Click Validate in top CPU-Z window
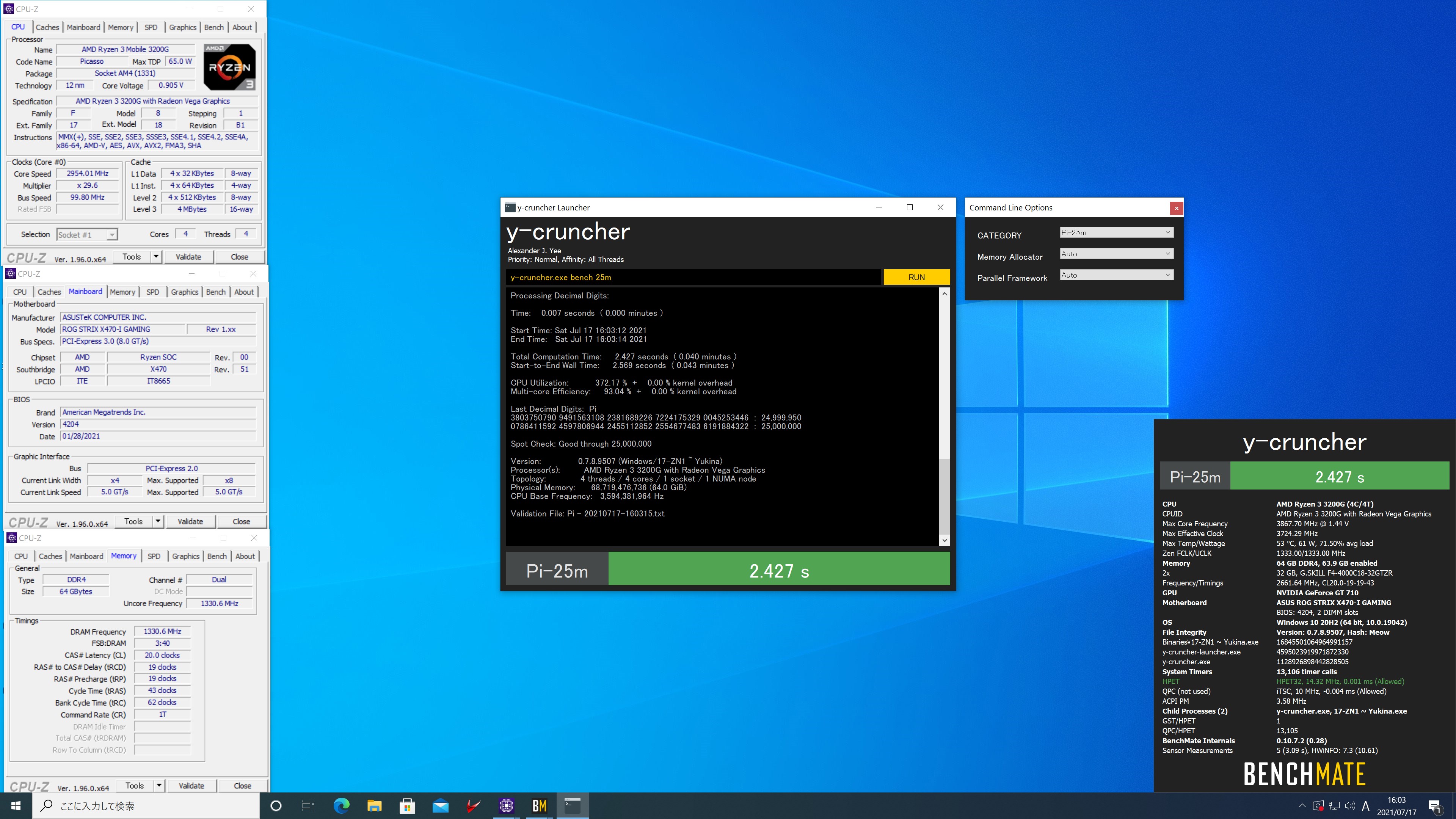Image resolution: width=1456 pixels, height=819 pixels. pos(188,257)
